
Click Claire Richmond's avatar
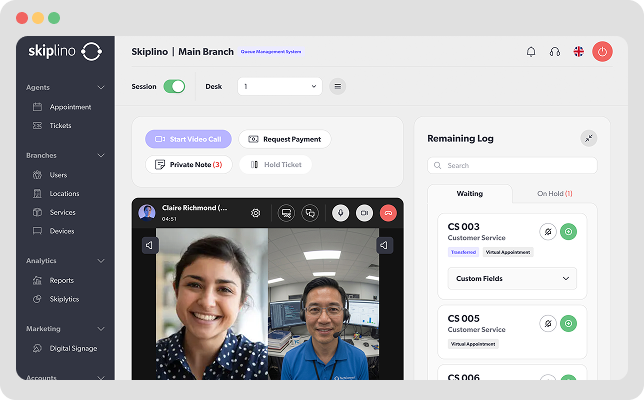click(147, 213)
